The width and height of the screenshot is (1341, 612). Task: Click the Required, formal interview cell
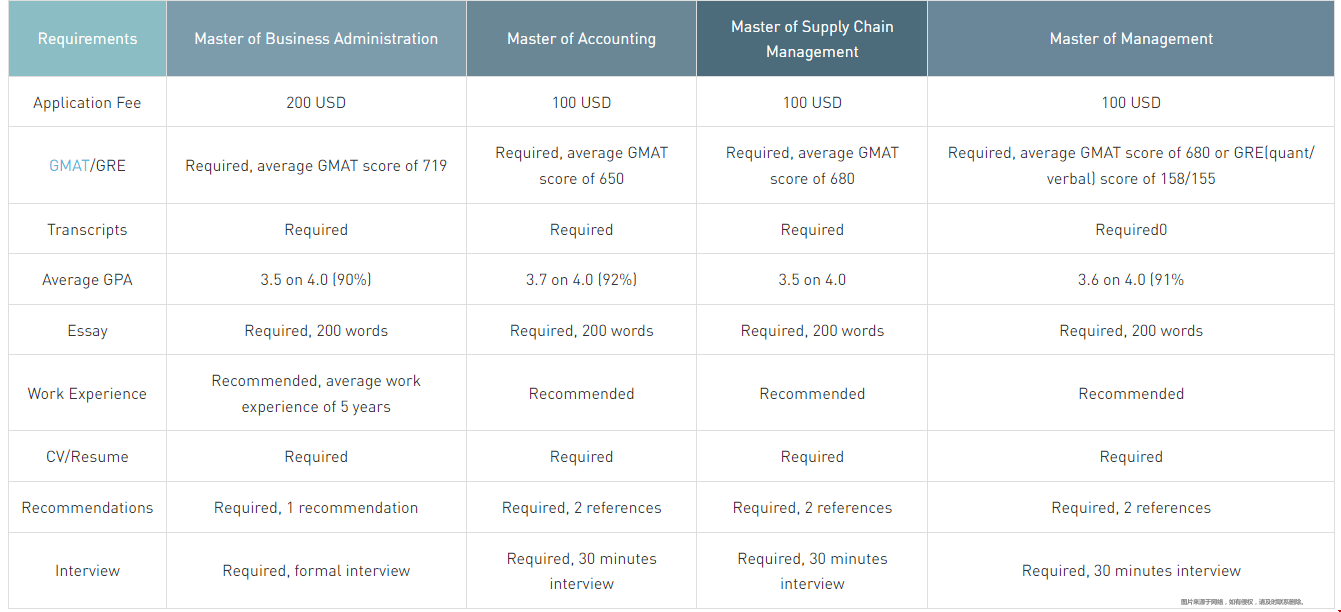click(316, 571)
